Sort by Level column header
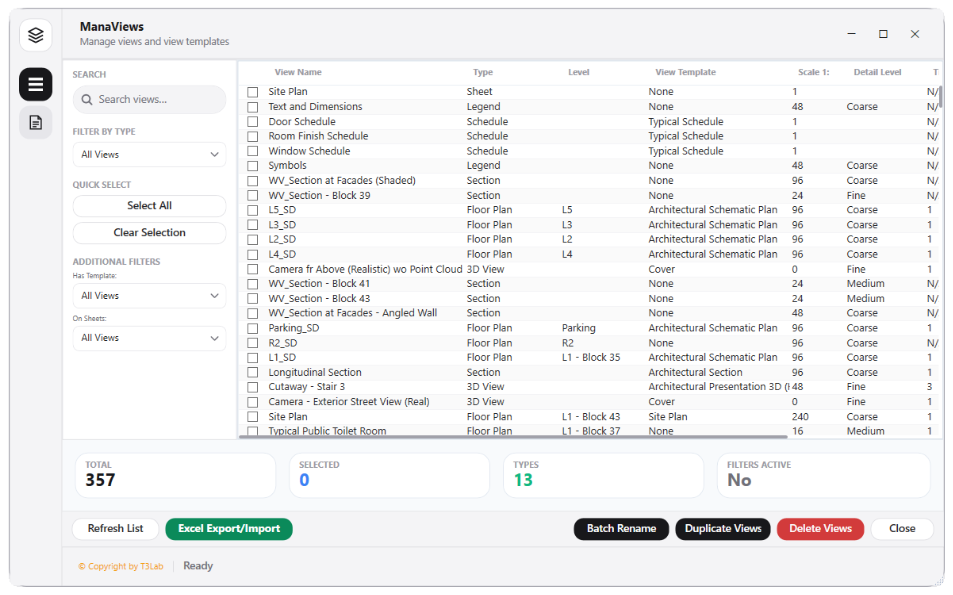This screenshot has width=953, height=595. click(579, 72)
